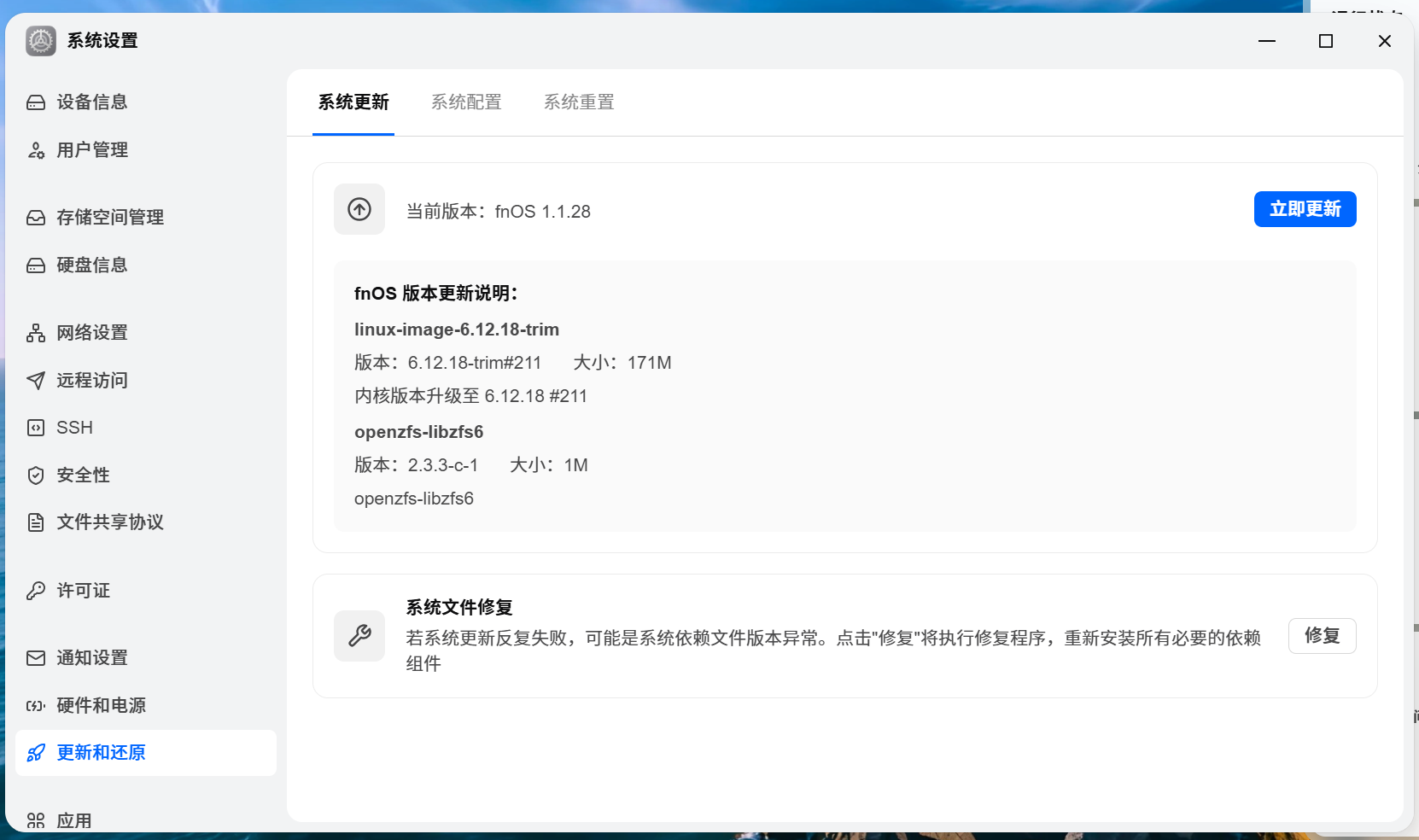Image resolution: width=1419 pixels, height=840 pixels.
Task: Click the 硬盘信息 disk icon
Action: click(x=36, y=265)
